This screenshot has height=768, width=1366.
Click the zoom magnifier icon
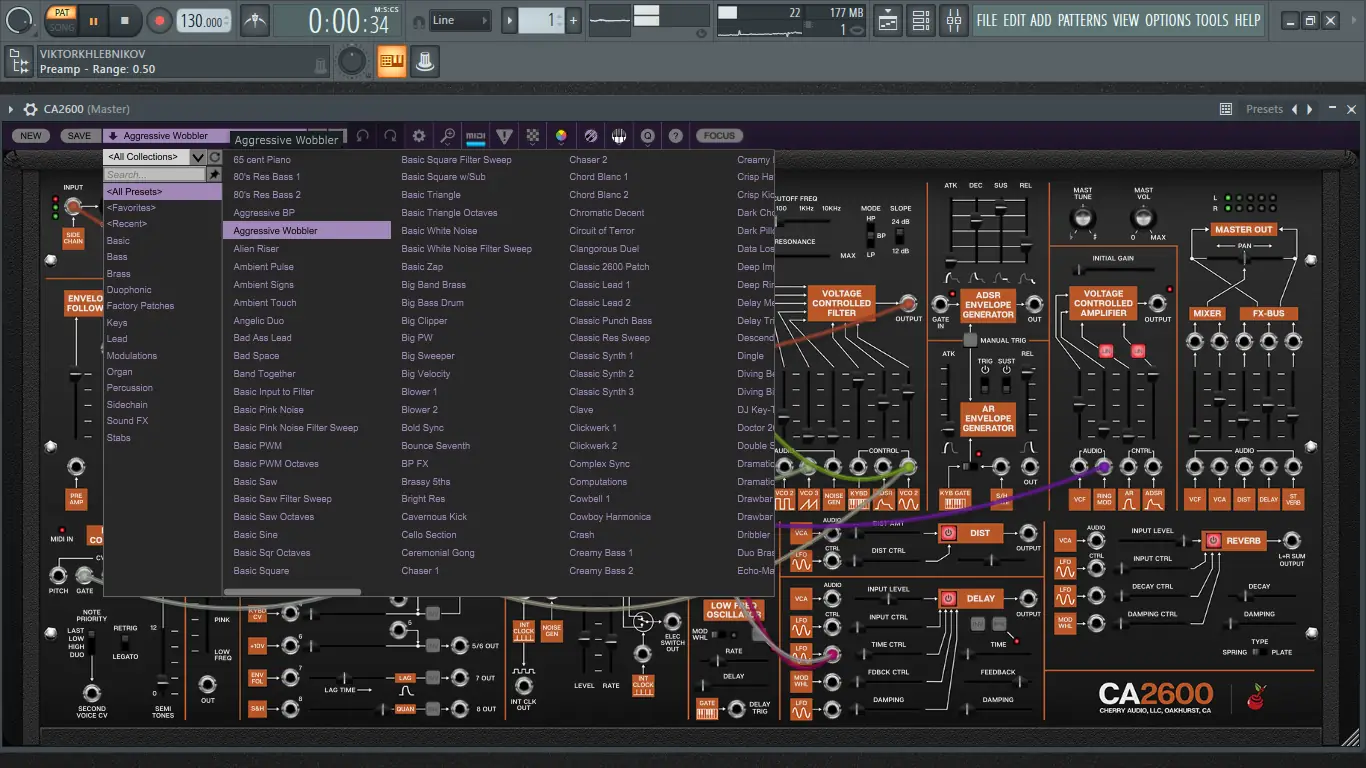point(448,136)
